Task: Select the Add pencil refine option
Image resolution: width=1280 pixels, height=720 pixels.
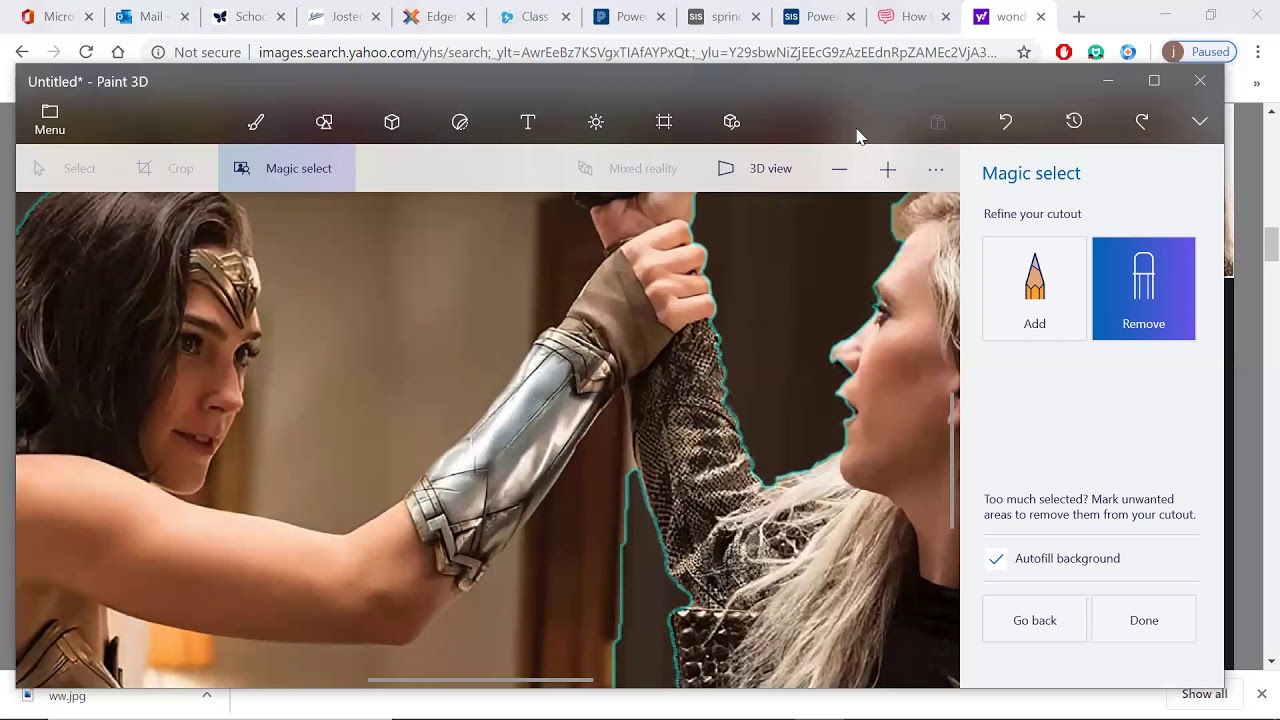Action: coord(1035,289)
